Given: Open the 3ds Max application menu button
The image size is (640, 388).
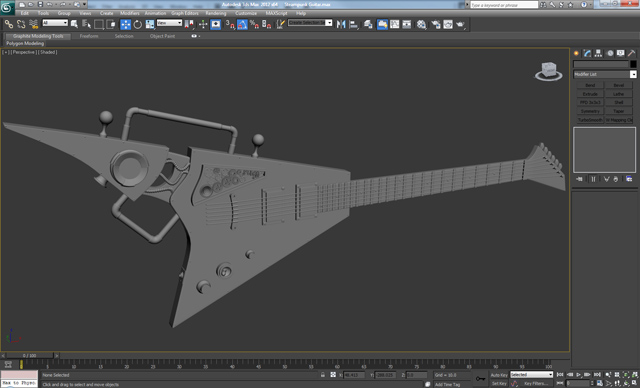Looking at the screenshot, I should click(x=7, y=7).
